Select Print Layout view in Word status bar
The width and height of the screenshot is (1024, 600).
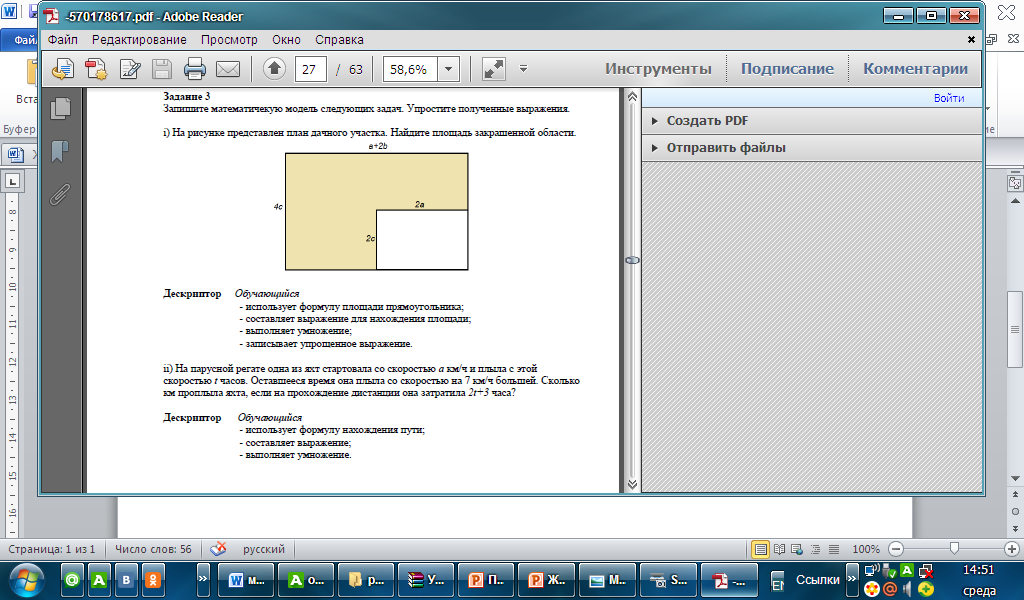[761, 549]
